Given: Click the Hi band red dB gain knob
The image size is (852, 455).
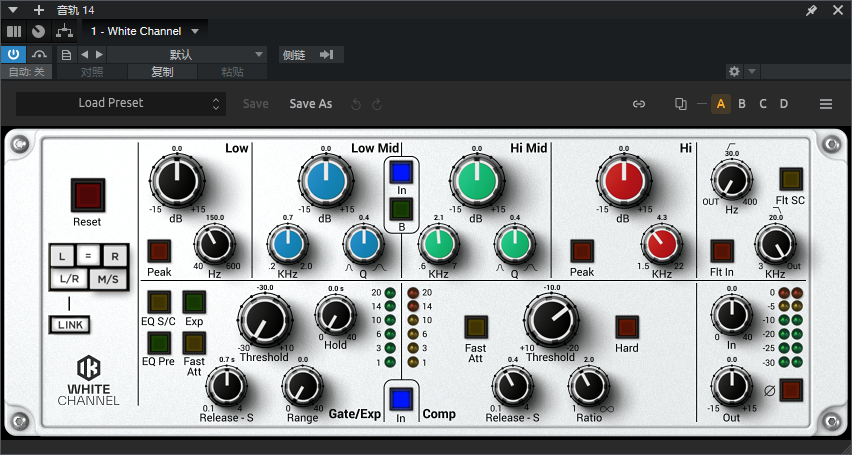Looking at the screenshot, I should [624, 180].
